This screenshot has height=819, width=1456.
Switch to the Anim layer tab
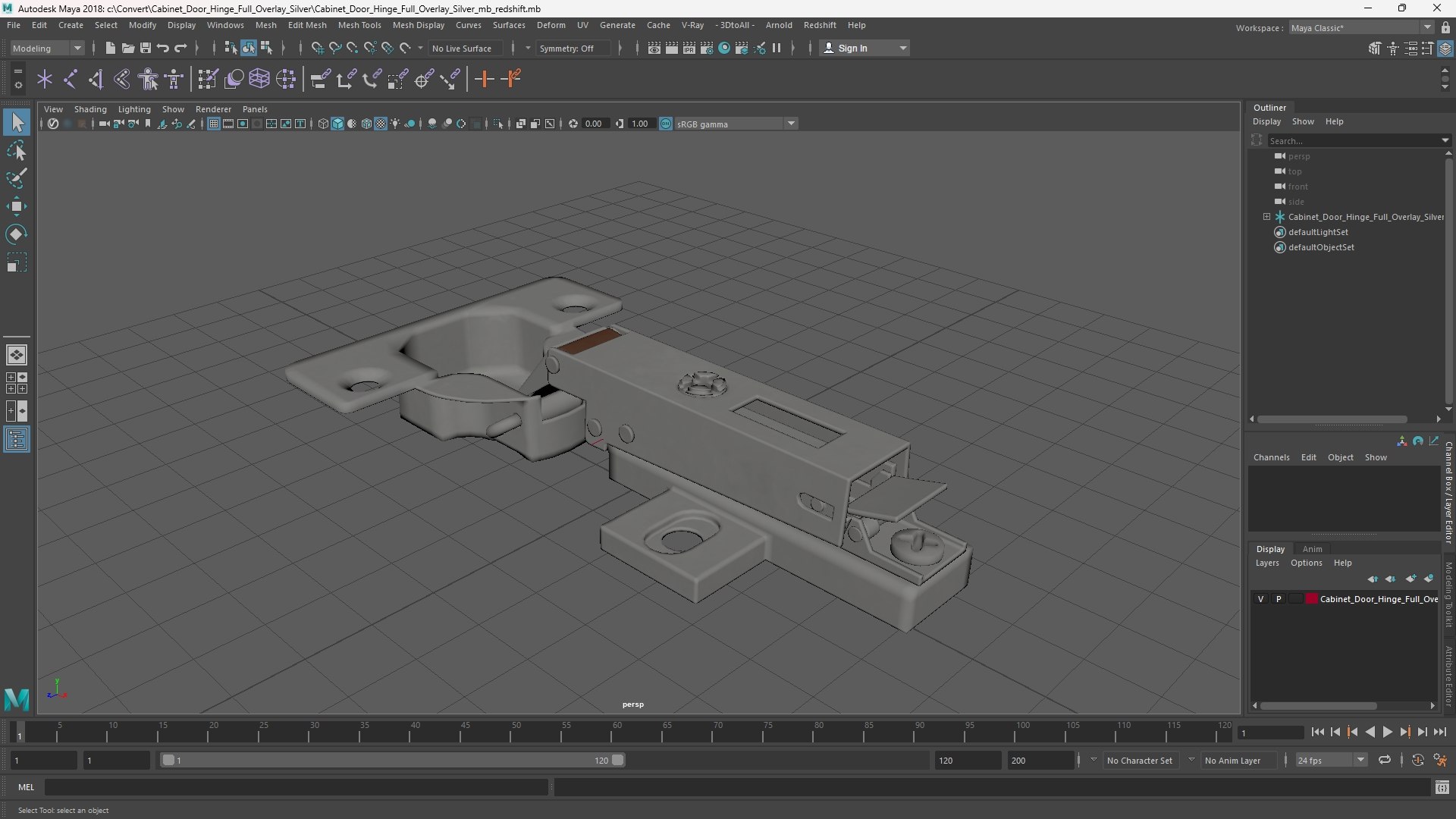pos(1313,549)
